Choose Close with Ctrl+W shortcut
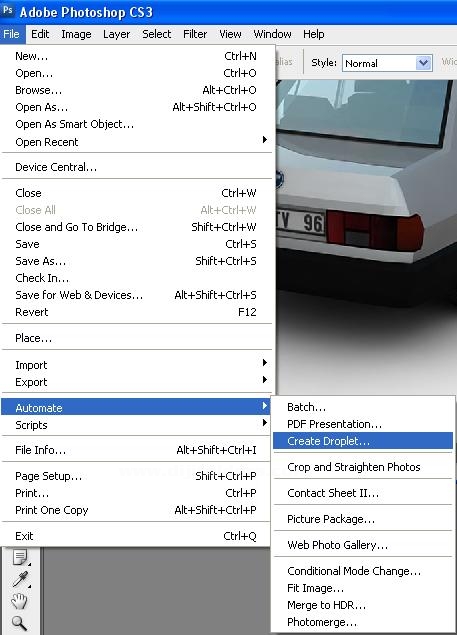The height and width of the screenshot is (635, 457). 136,193
